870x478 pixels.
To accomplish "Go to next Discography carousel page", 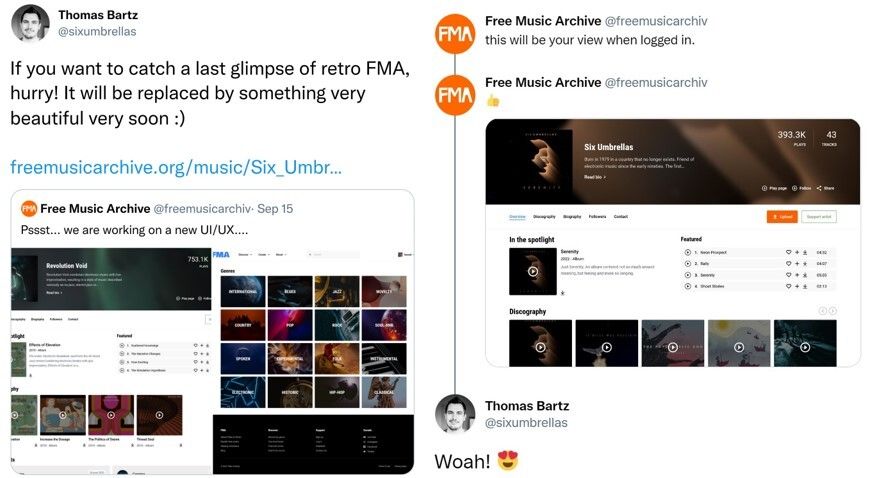I will pyautogui.click(x=832, y=311).
